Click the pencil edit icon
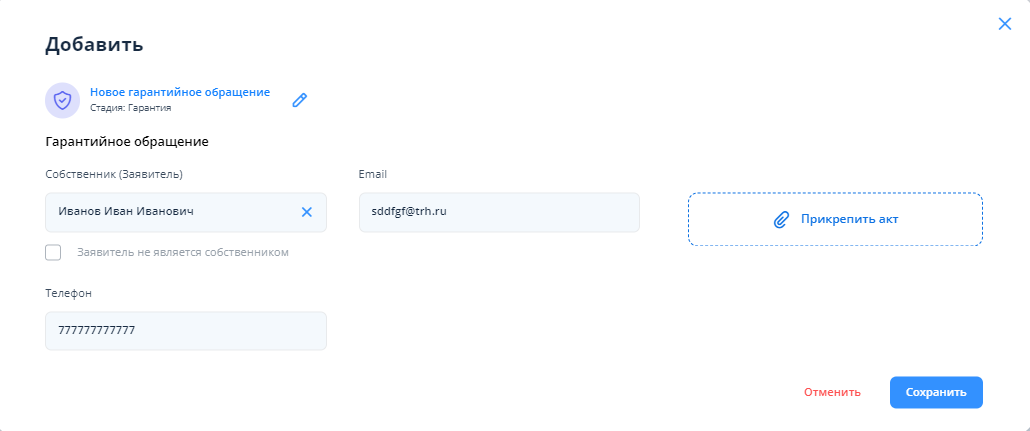This screenshot has width=1030, height=431. [299, 100]
